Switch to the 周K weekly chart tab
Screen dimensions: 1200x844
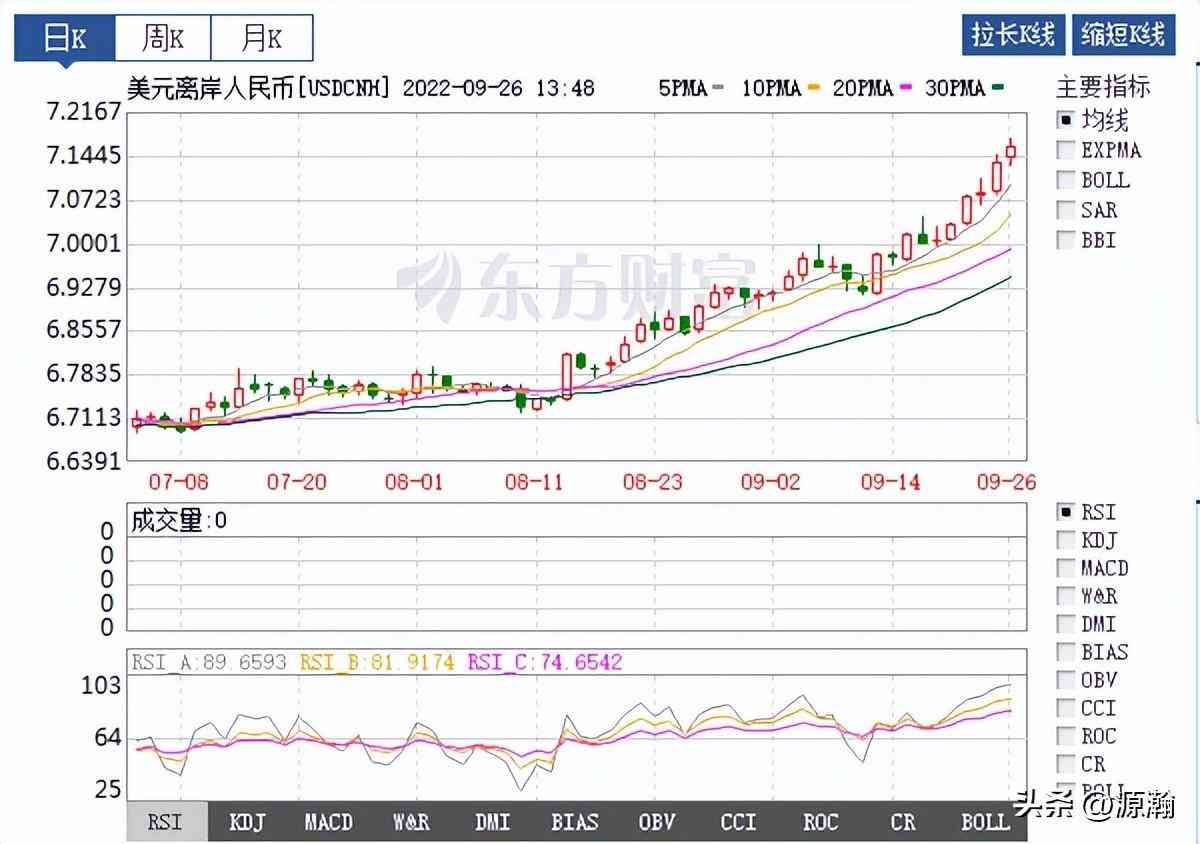(x=163, y=38)
